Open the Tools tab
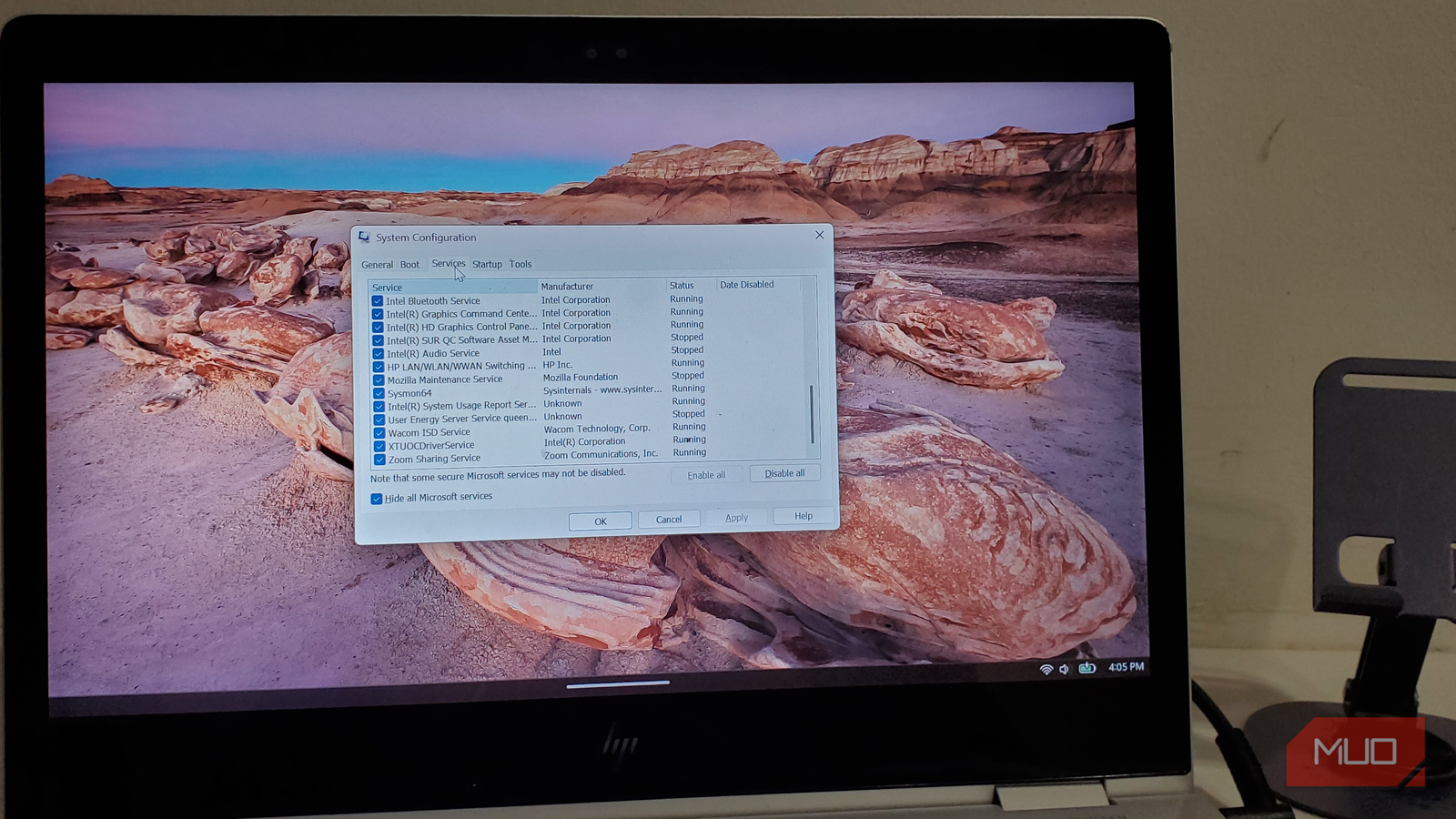 coord(520,264)
